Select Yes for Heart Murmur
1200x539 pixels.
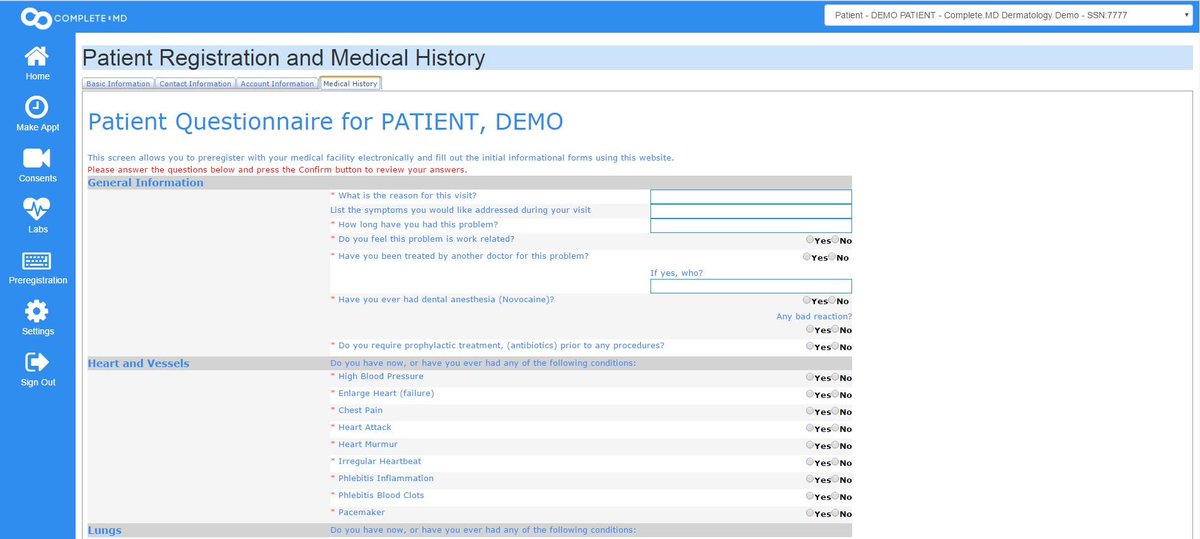[810, 445]
